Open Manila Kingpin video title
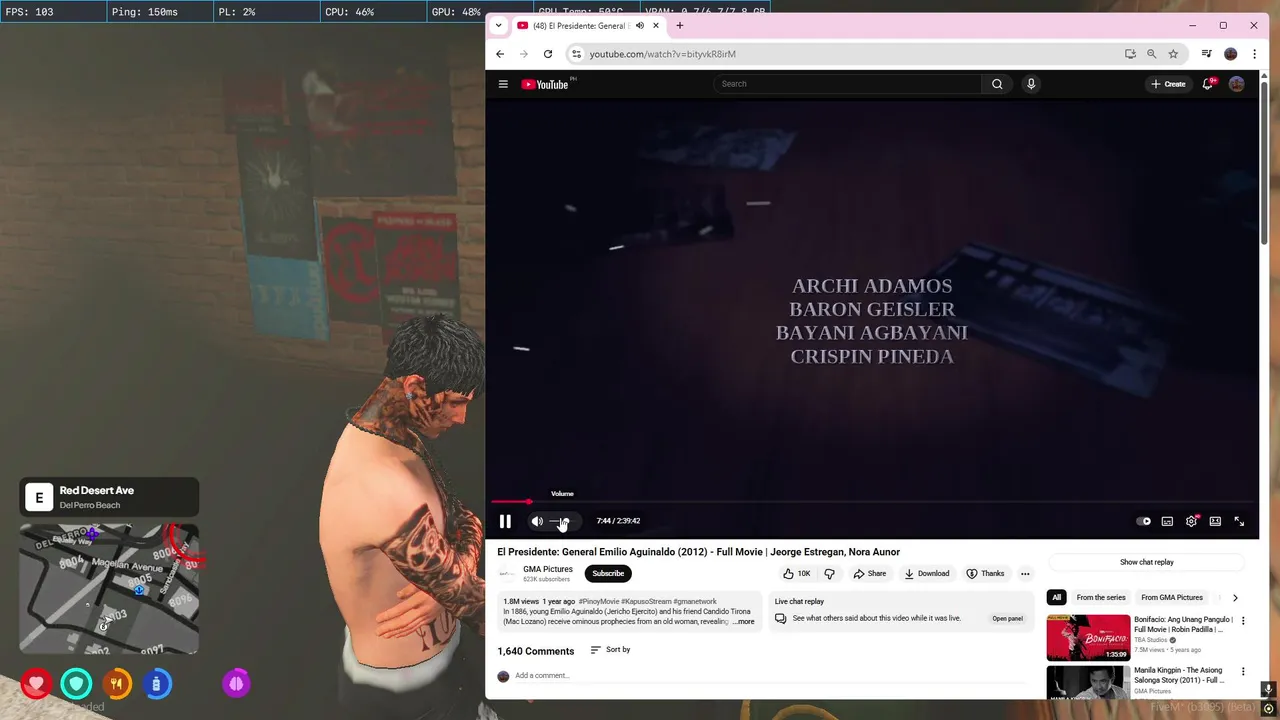 1179,675
